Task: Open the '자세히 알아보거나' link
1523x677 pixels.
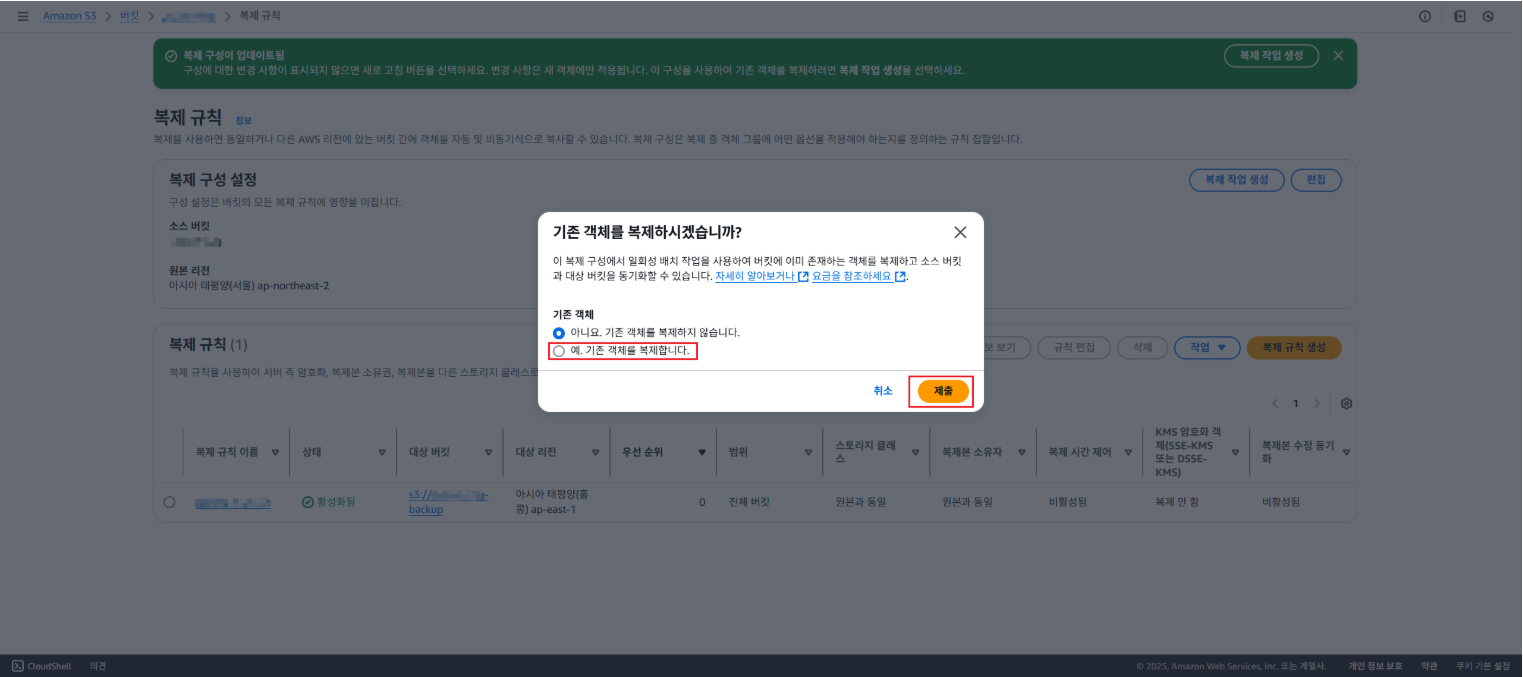Action: 754,276
